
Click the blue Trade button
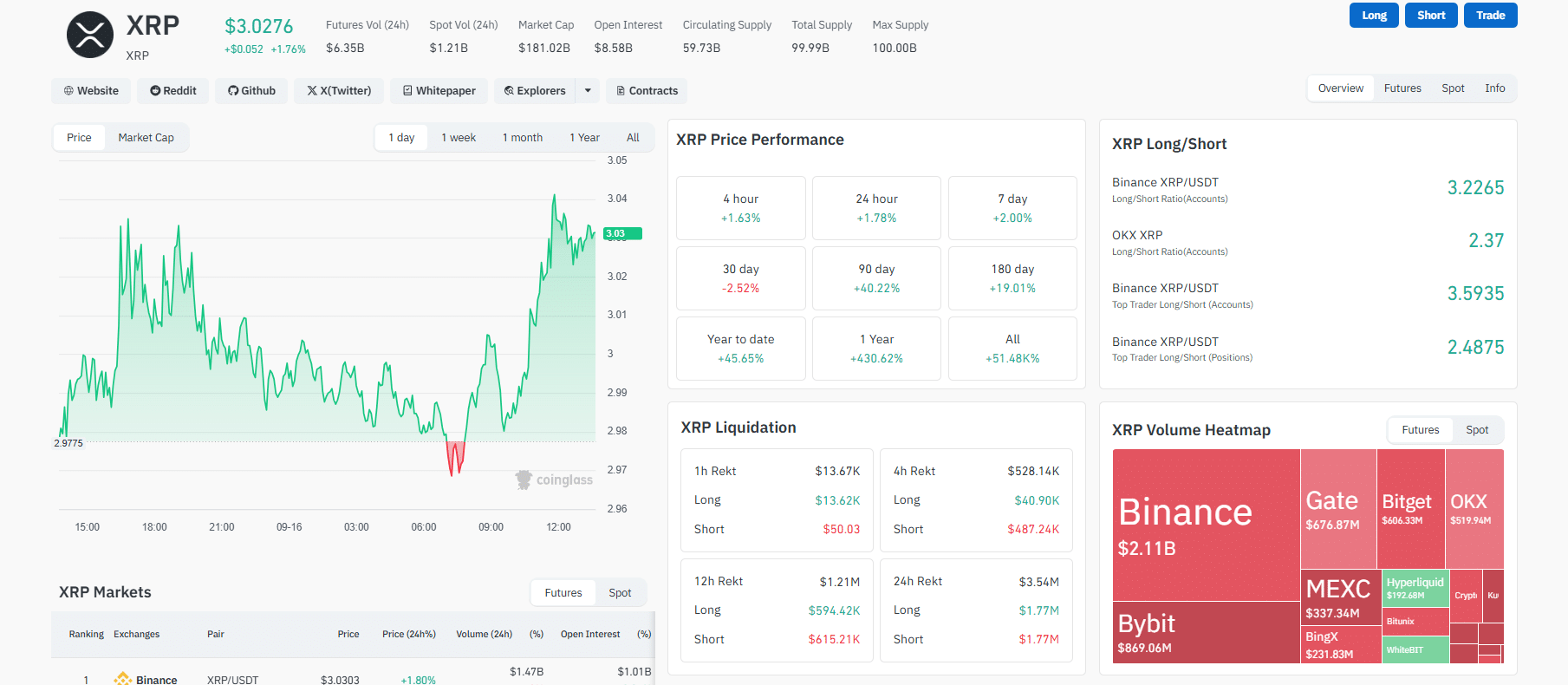(1491, 16)
